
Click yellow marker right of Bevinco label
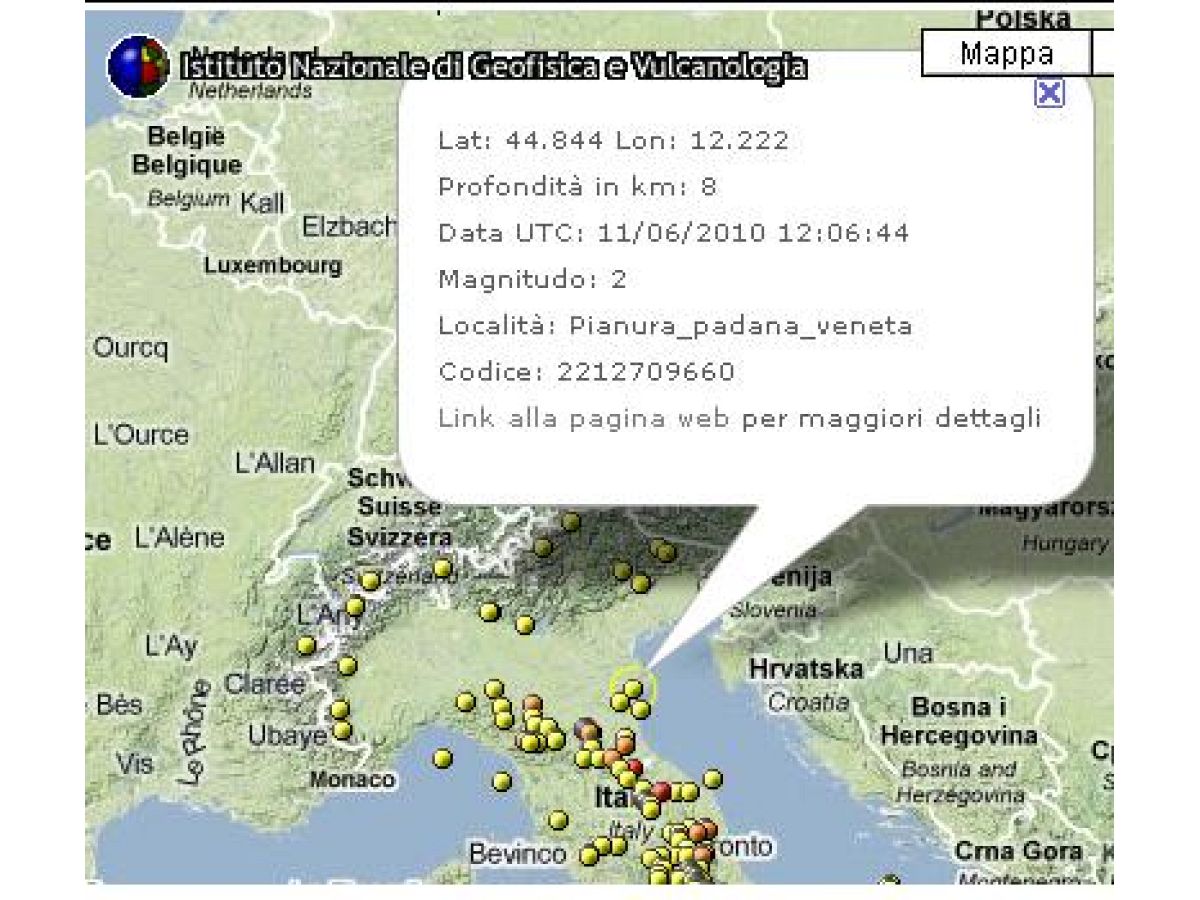pyautogui.click(x=589, y=856)
